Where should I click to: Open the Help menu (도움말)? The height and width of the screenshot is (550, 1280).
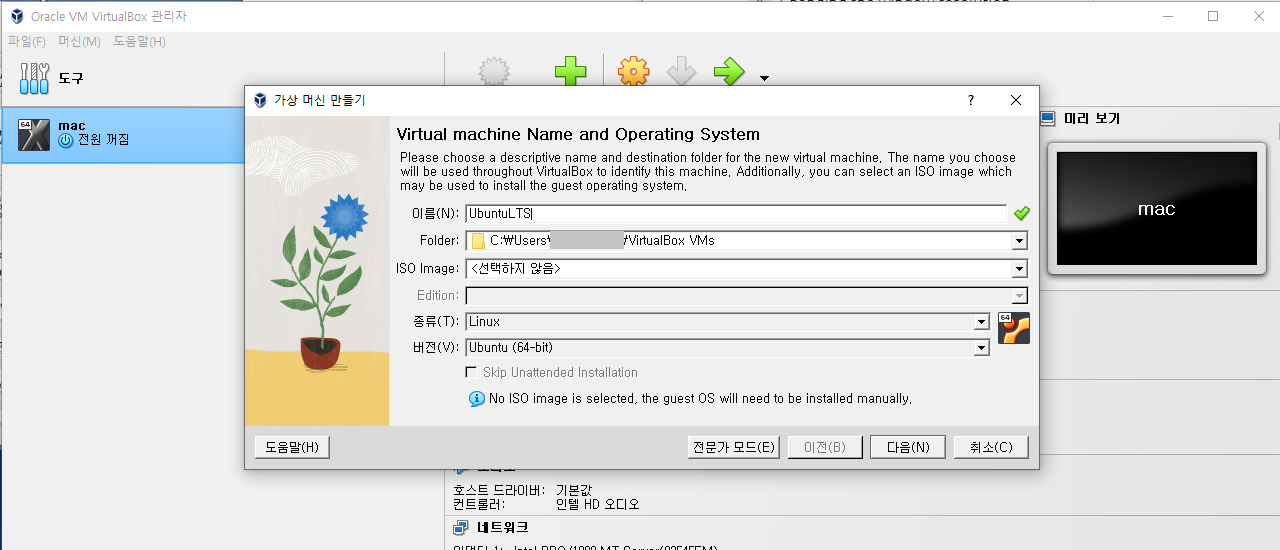tap(139, 41)
